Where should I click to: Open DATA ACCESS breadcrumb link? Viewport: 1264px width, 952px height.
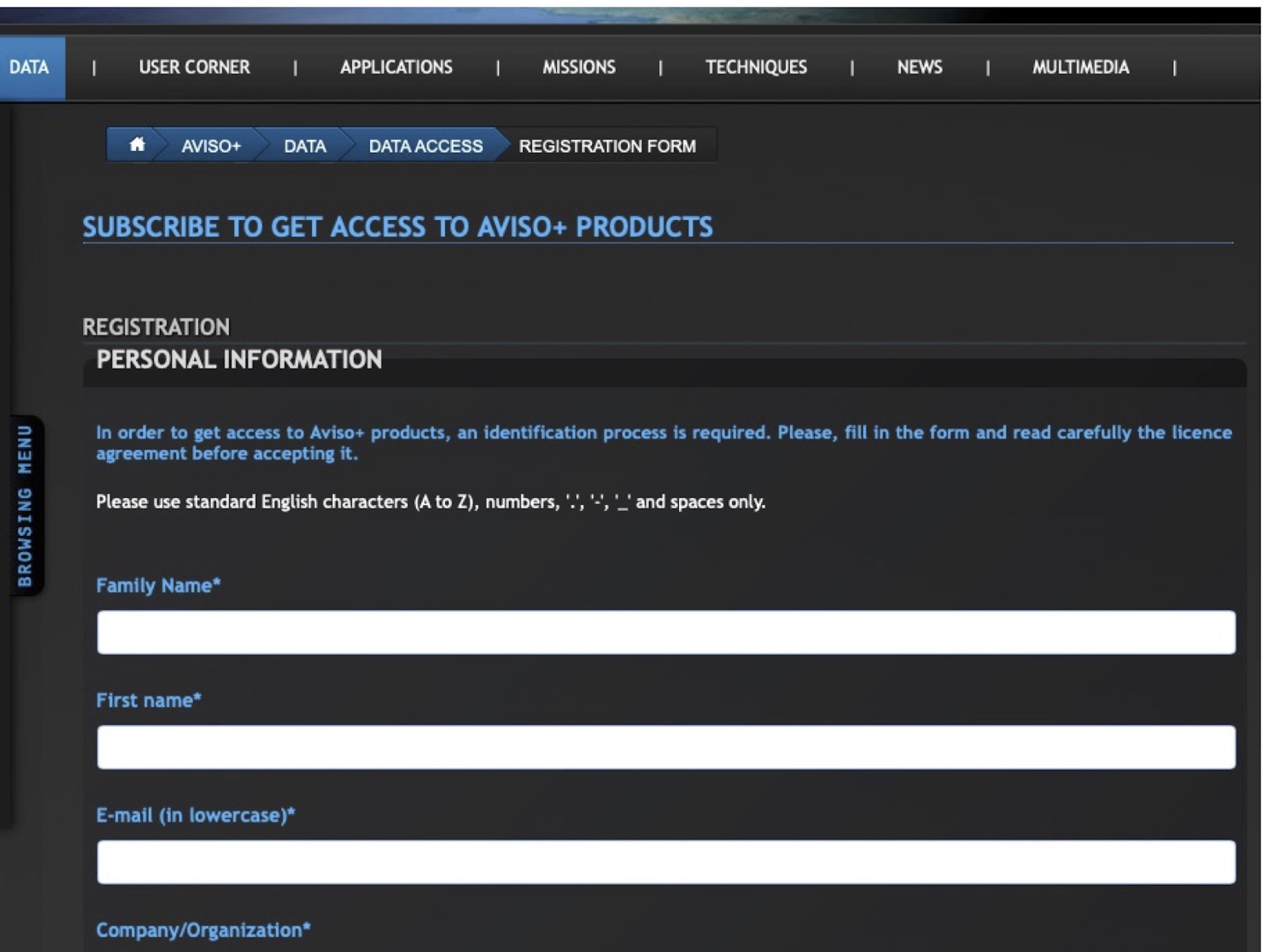pos(426,146)
